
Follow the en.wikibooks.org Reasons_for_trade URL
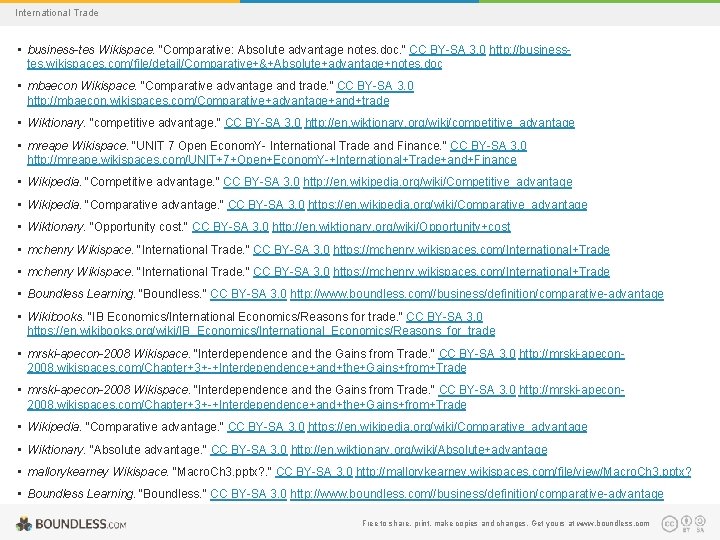(x=261, y=331)
